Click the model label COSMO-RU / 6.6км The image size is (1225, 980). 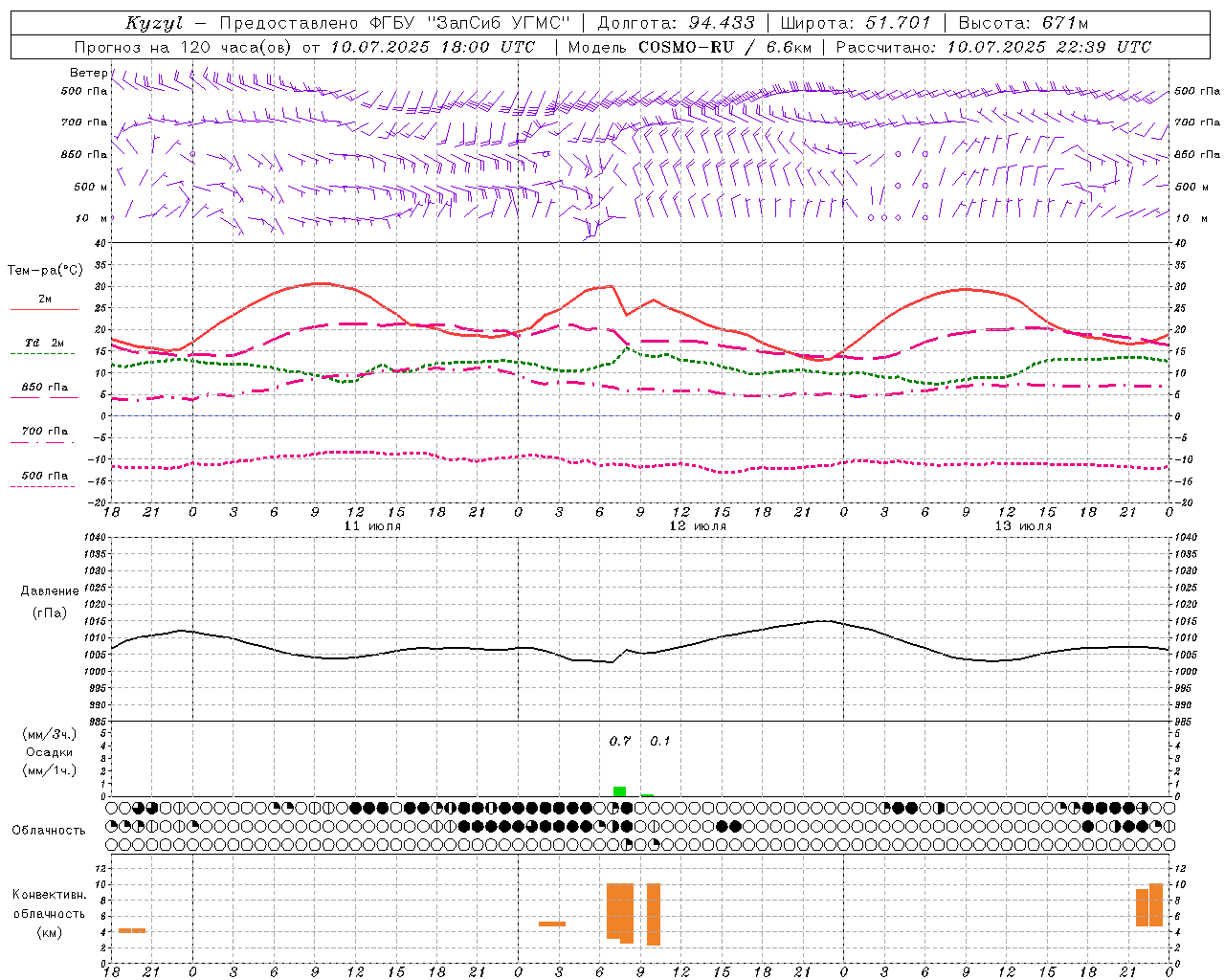pyautogui.click(x=724, y=47)
